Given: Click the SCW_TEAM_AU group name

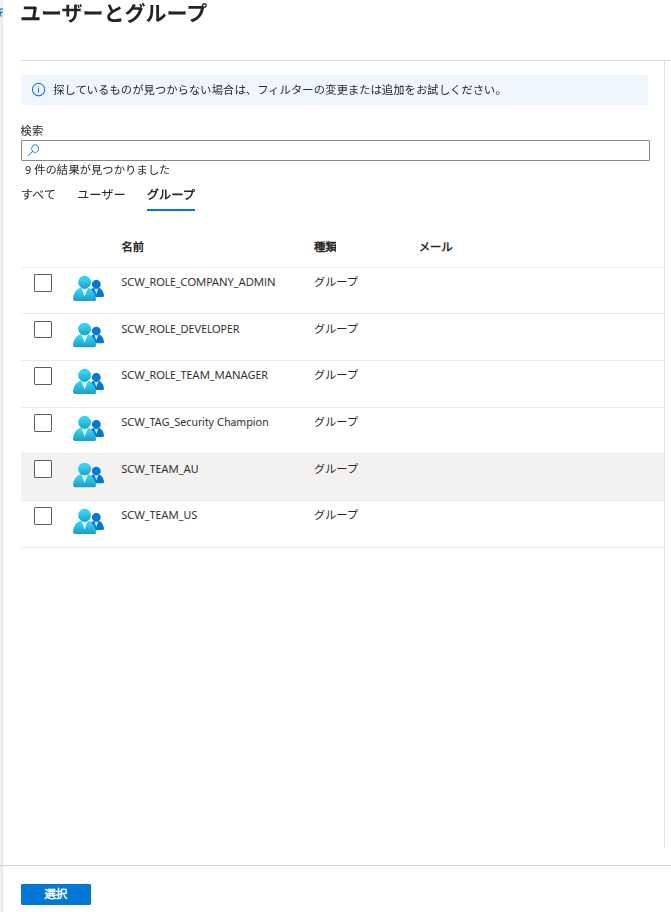Looking at the screenshot, I should [159, 469].
